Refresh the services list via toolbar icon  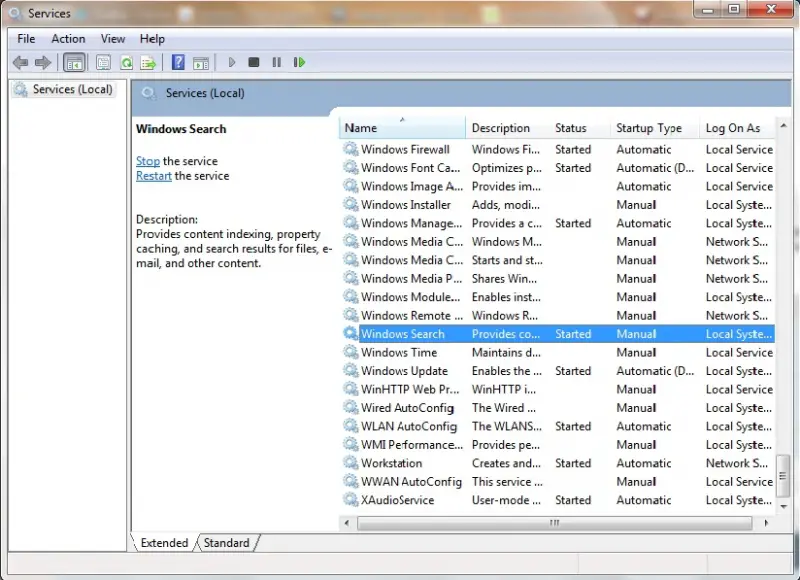126,63
